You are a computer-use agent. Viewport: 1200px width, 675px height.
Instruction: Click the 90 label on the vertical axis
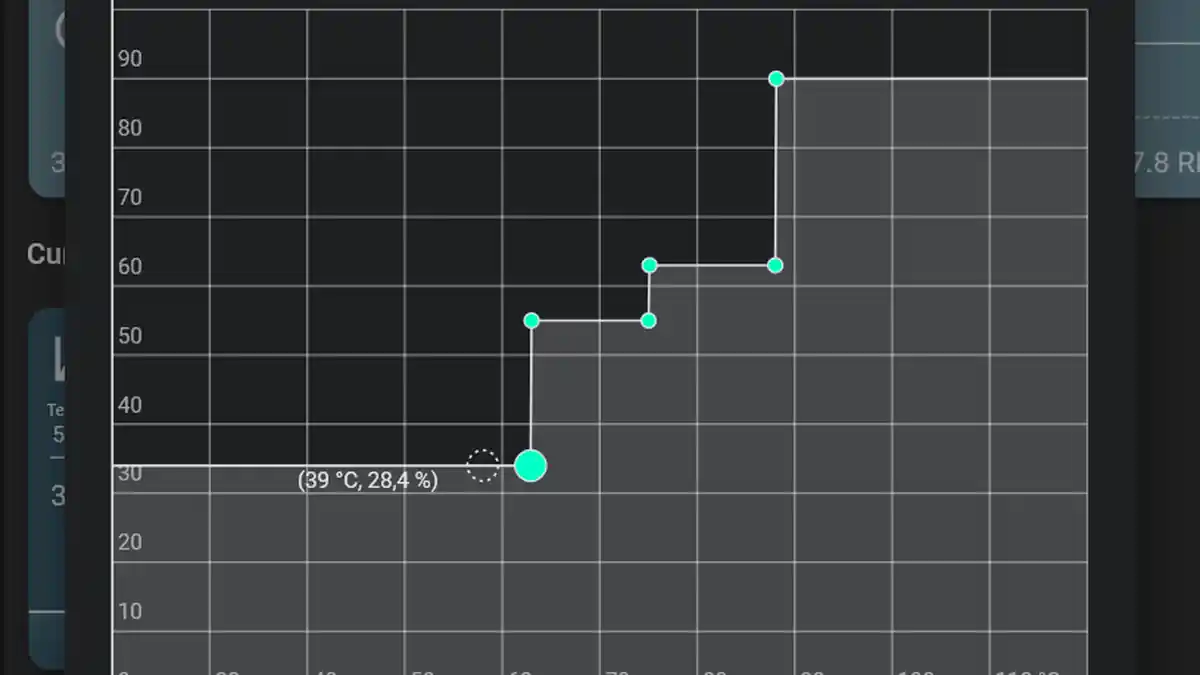point(130,59)
